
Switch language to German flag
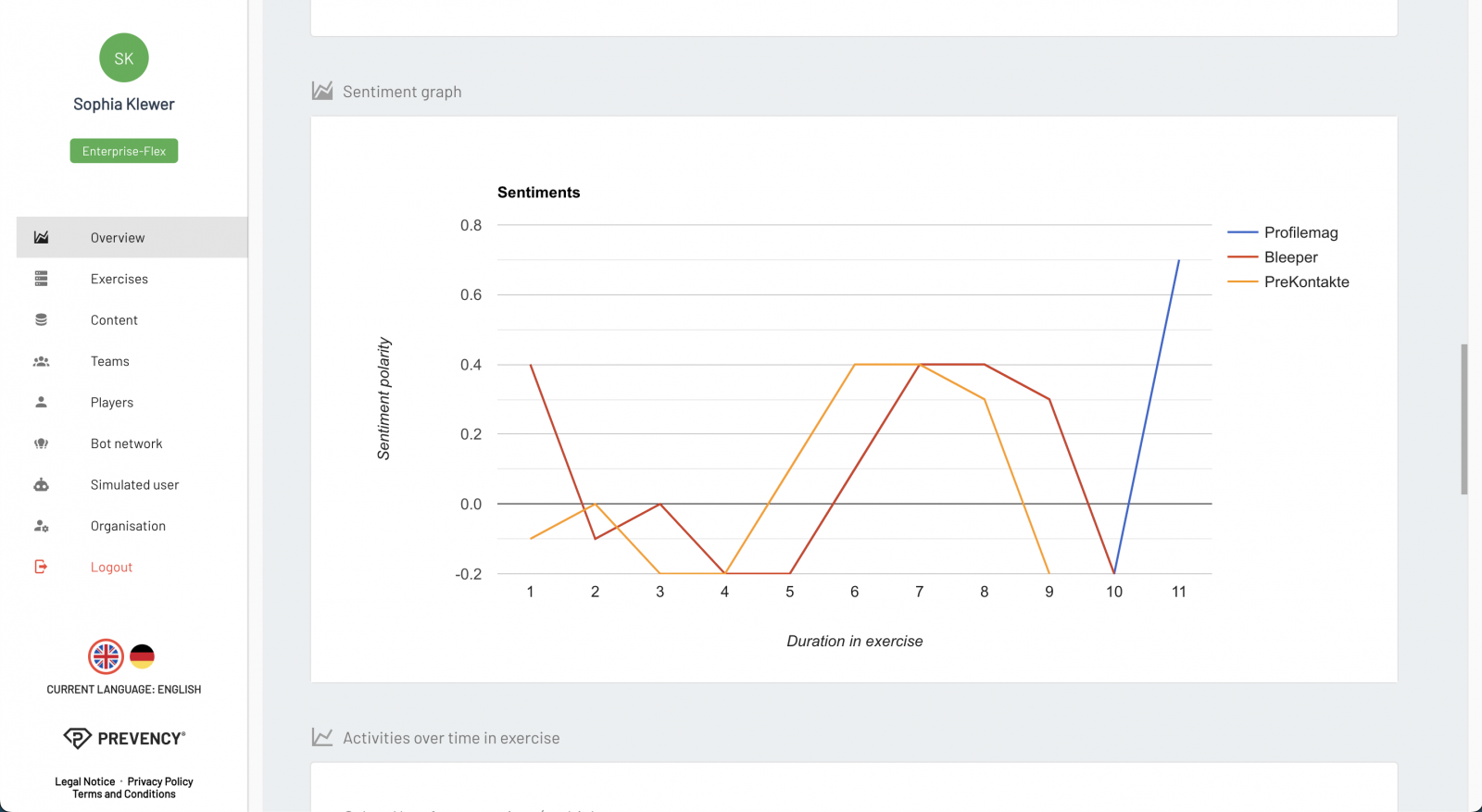point(142,656)
